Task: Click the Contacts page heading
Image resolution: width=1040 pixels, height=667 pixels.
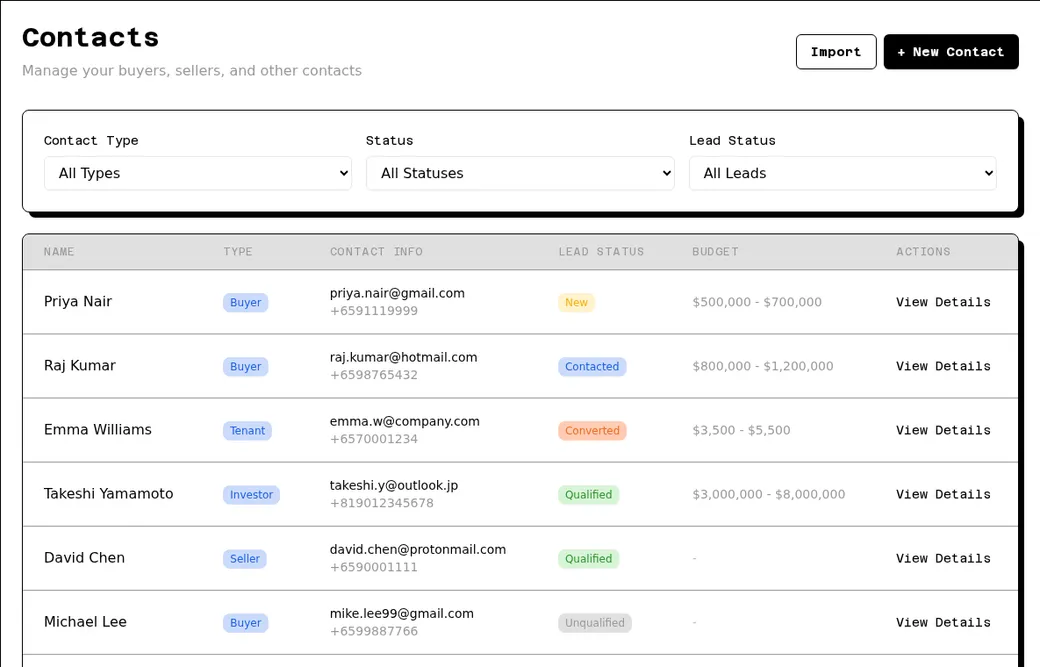Action: [90, 38]
